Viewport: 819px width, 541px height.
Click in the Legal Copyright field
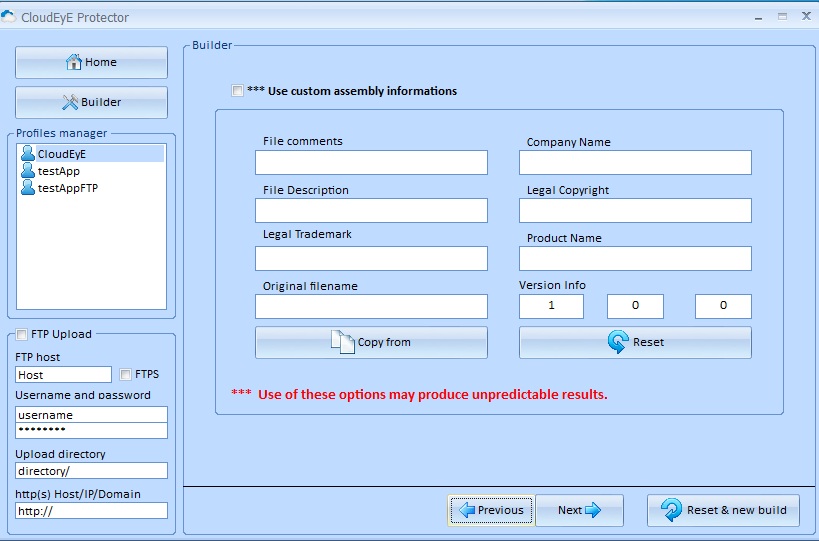click(x=635, y=210)
